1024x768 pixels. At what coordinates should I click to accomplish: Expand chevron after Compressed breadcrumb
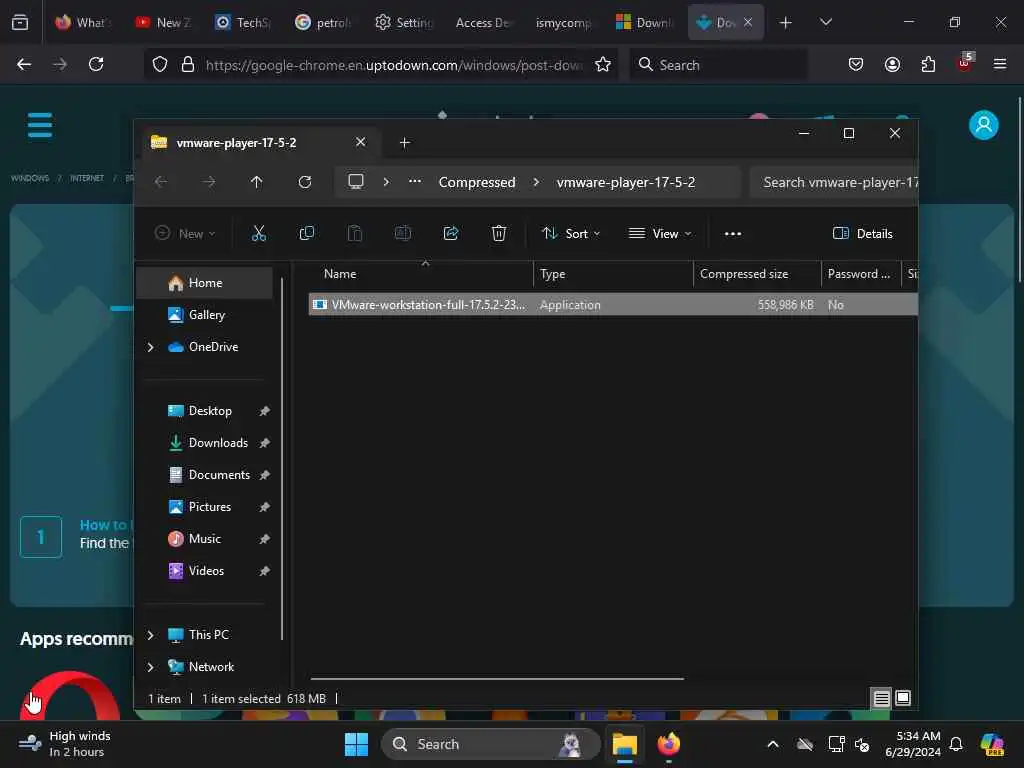pos(536,182)
